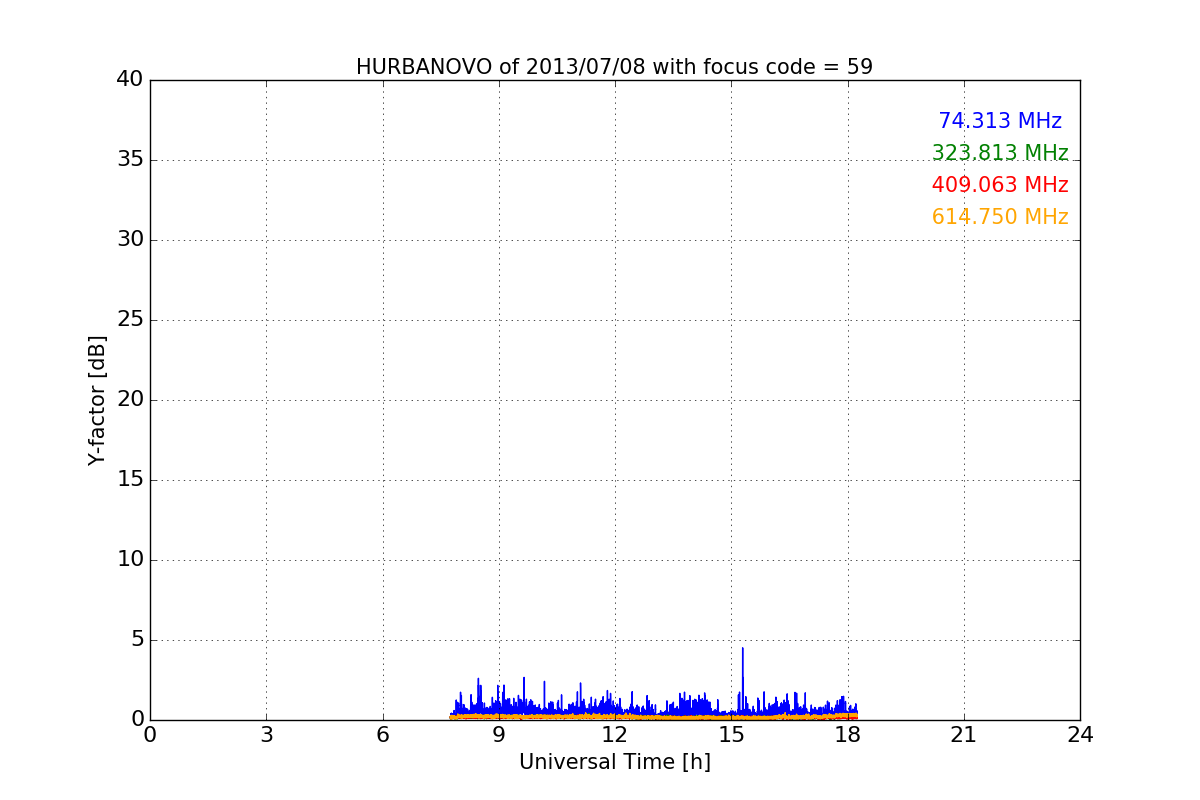Click the x-axis tick label '15'
This screenshot has width=1200, height=800.
coord(731,735)
